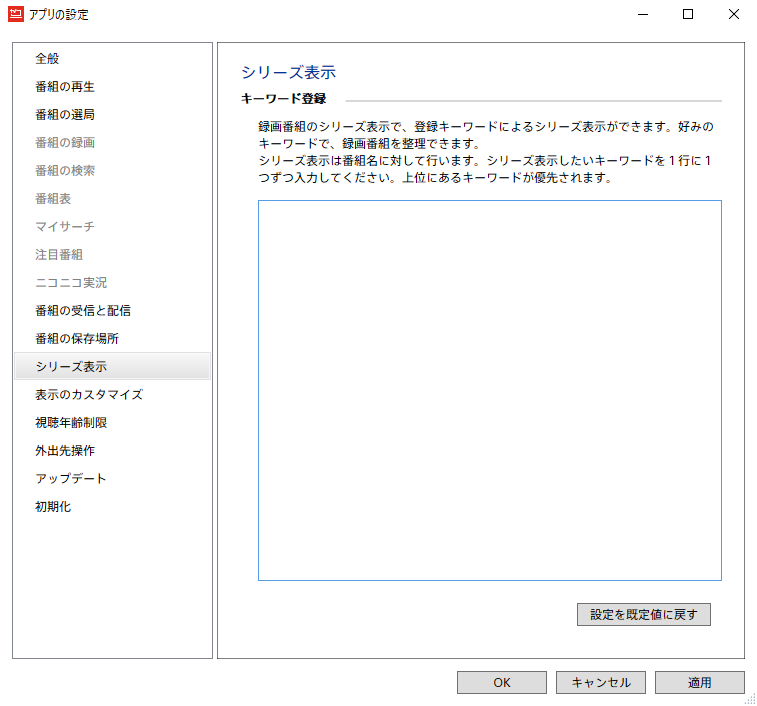Go to the 番組の選局 settings page

pos(65,115)
